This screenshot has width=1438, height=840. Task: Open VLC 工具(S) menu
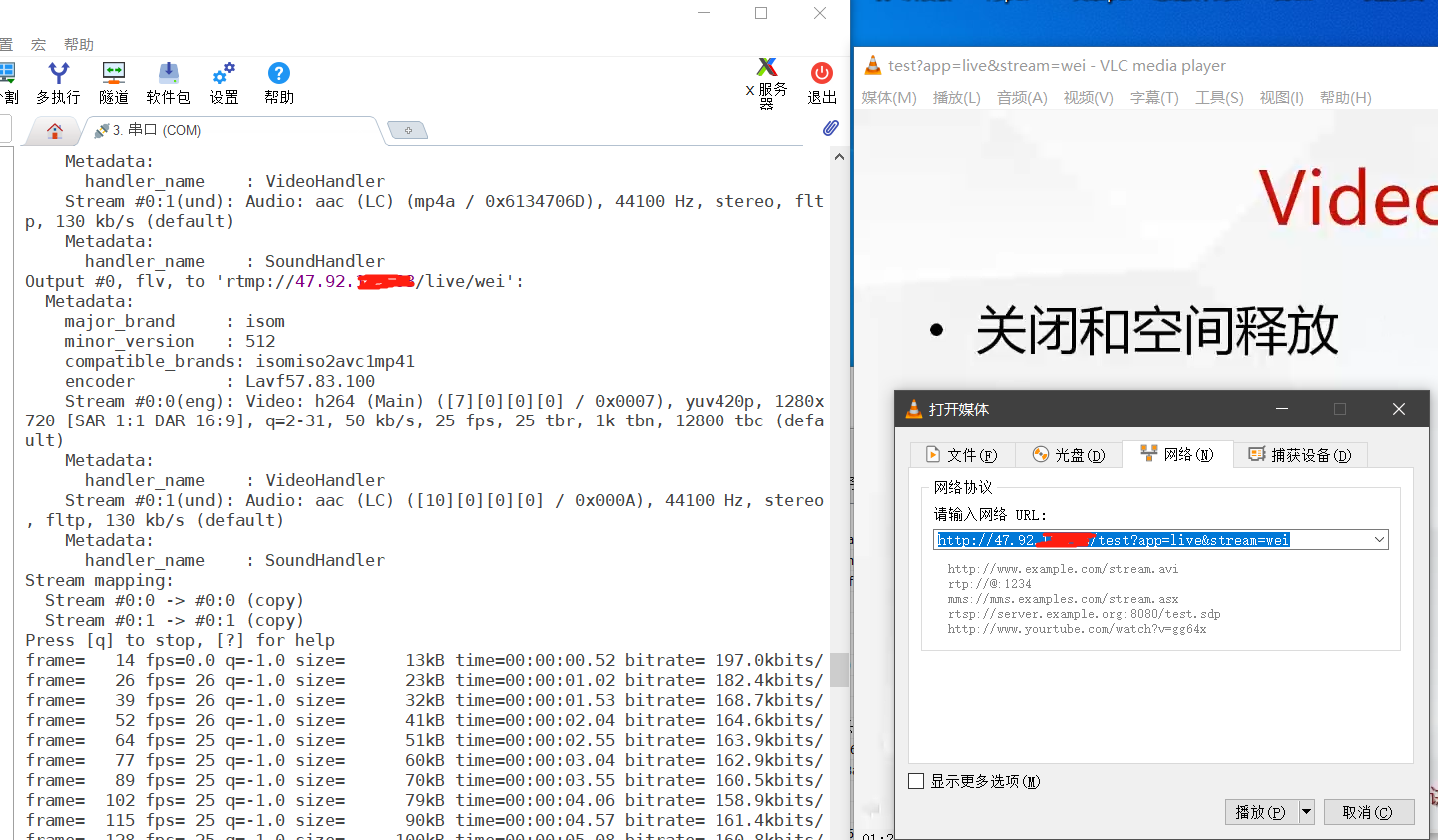[1219, 97]
